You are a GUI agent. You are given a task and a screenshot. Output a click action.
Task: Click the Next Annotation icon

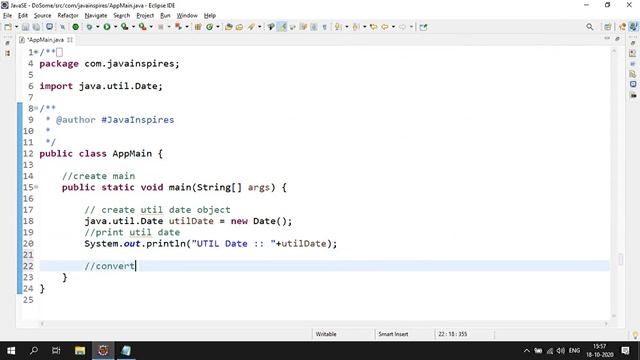(x=338, y=27)
